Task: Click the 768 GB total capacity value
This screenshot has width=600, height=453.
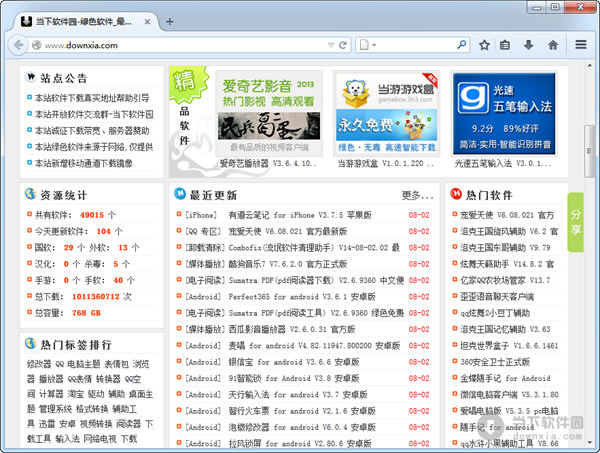Action: coord(86,313)
